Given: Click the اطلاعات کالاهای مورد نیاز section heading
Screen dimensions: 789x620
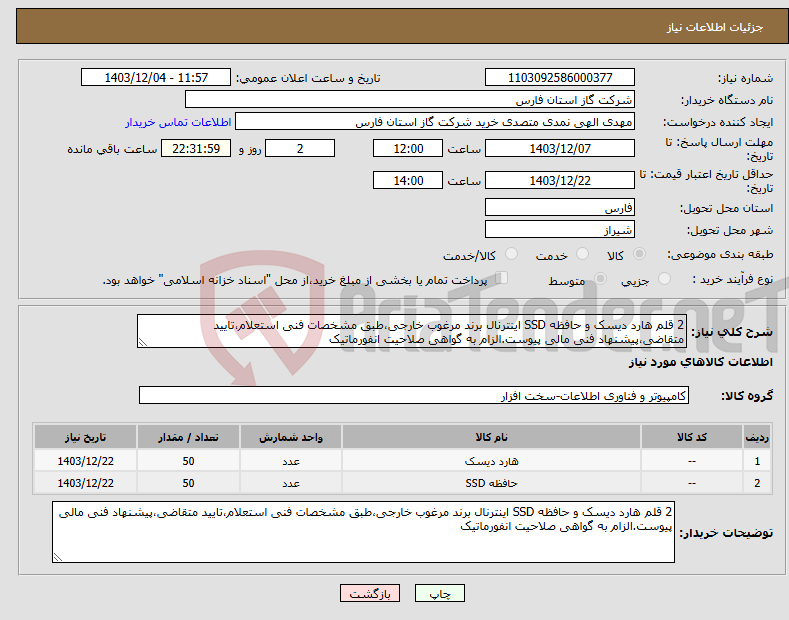Looking at the screenshot, I should point(700,362).
